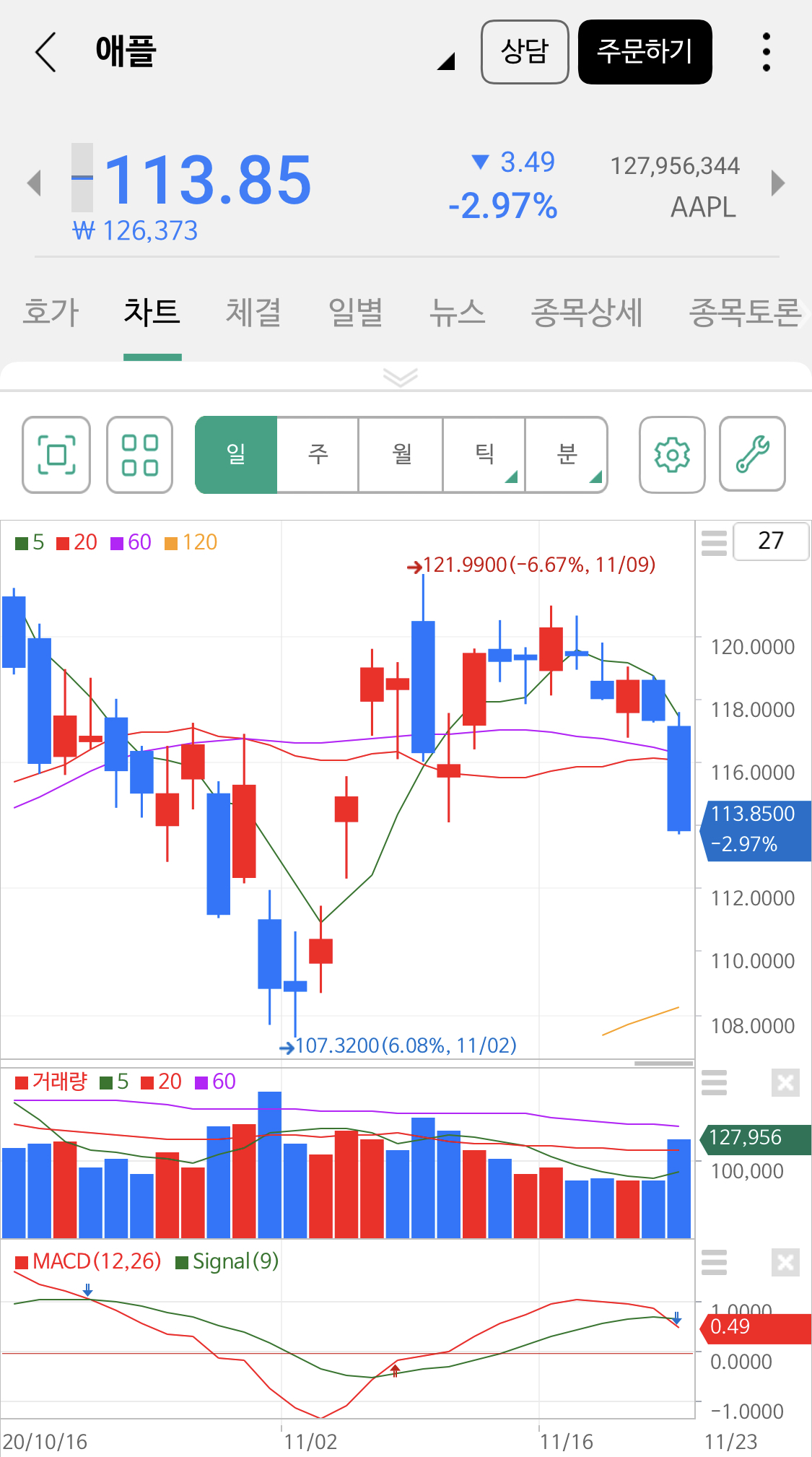Tap the purple 60-day moving average swatch
The height and width of the screenshot is (1457, 812).
pos(117,543)
